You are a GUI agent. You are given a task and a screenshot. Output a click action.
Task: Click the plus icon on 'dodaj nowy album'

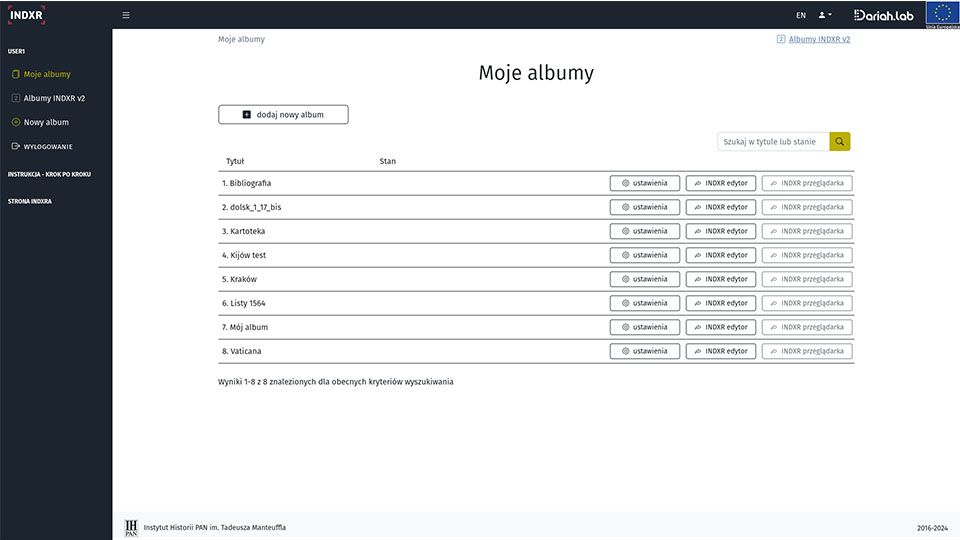pyautogui.click(x=247, y=115)
